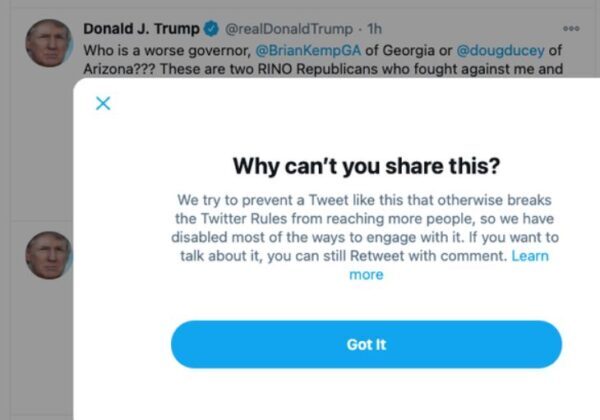The image size is (600, 420).
Task: Close the dialog with the X icon
Action: 102,104
